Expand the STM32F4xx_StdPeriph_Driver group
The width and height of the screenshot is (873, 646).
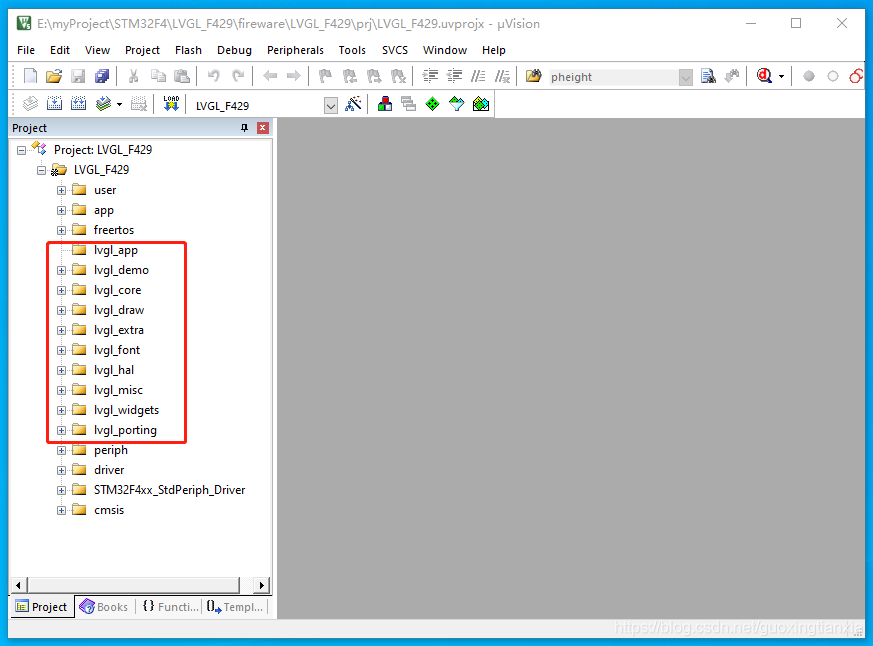click(61, 491)
